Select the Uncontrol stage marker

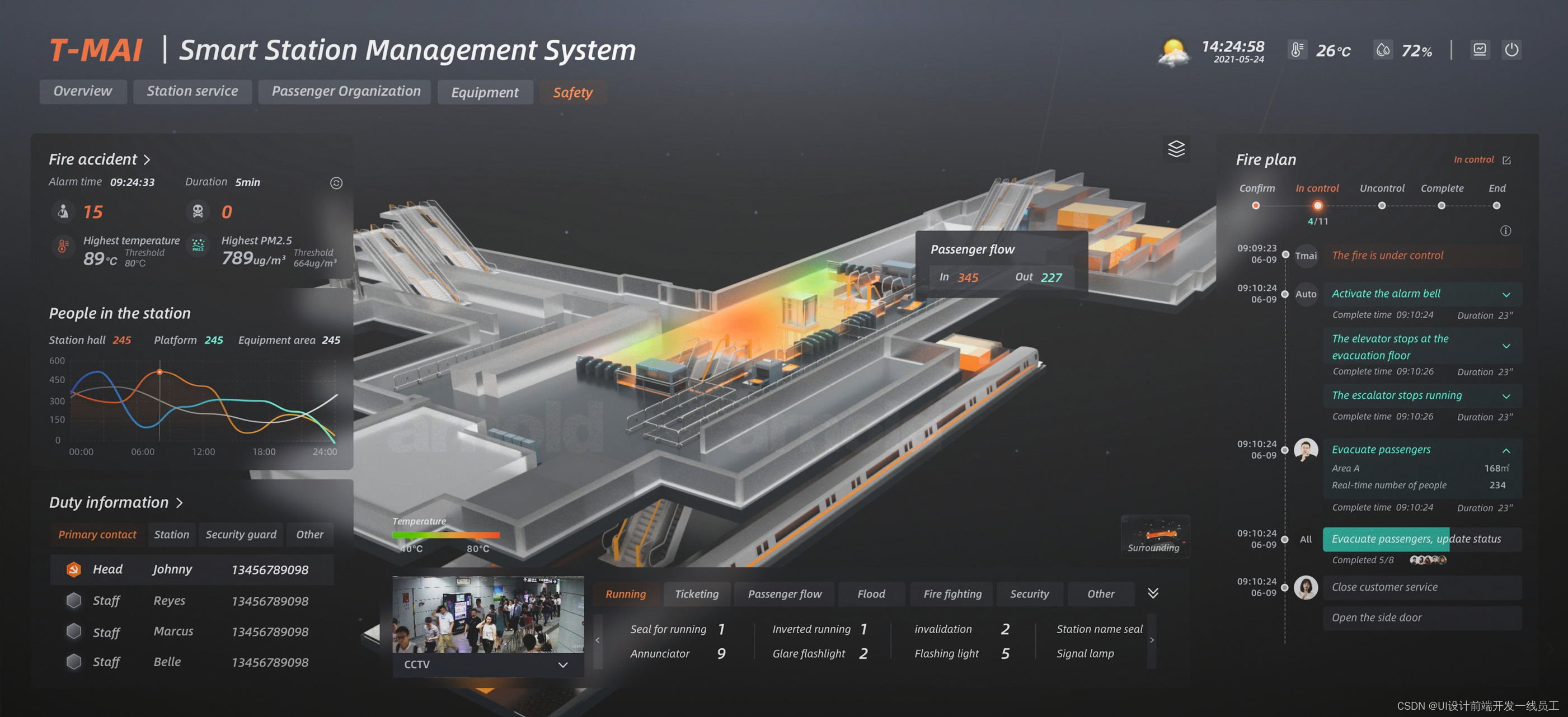coord(1382,206)
